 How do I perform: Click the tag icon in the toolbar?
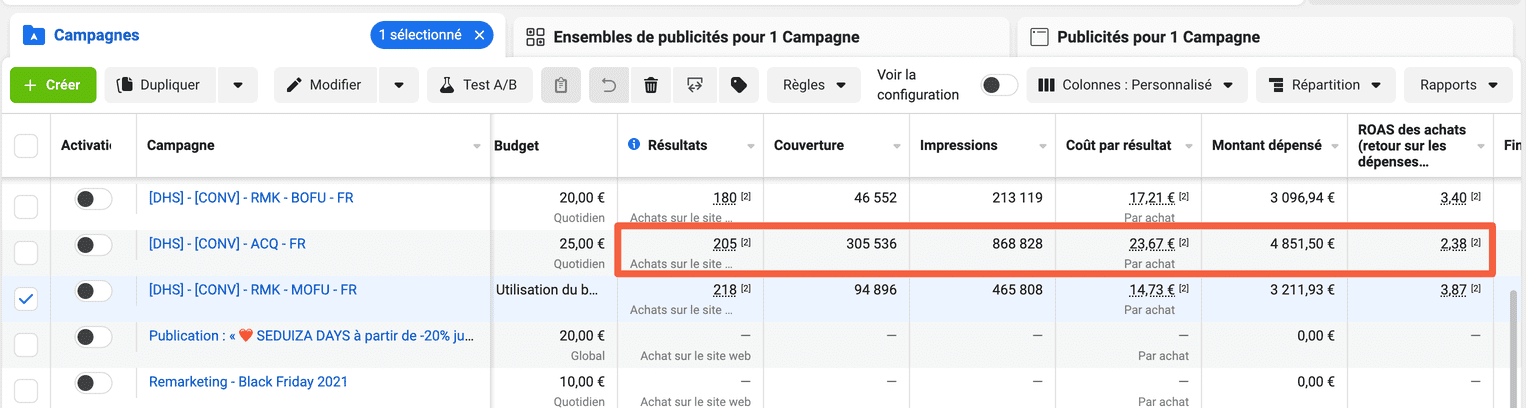[739, 86]
